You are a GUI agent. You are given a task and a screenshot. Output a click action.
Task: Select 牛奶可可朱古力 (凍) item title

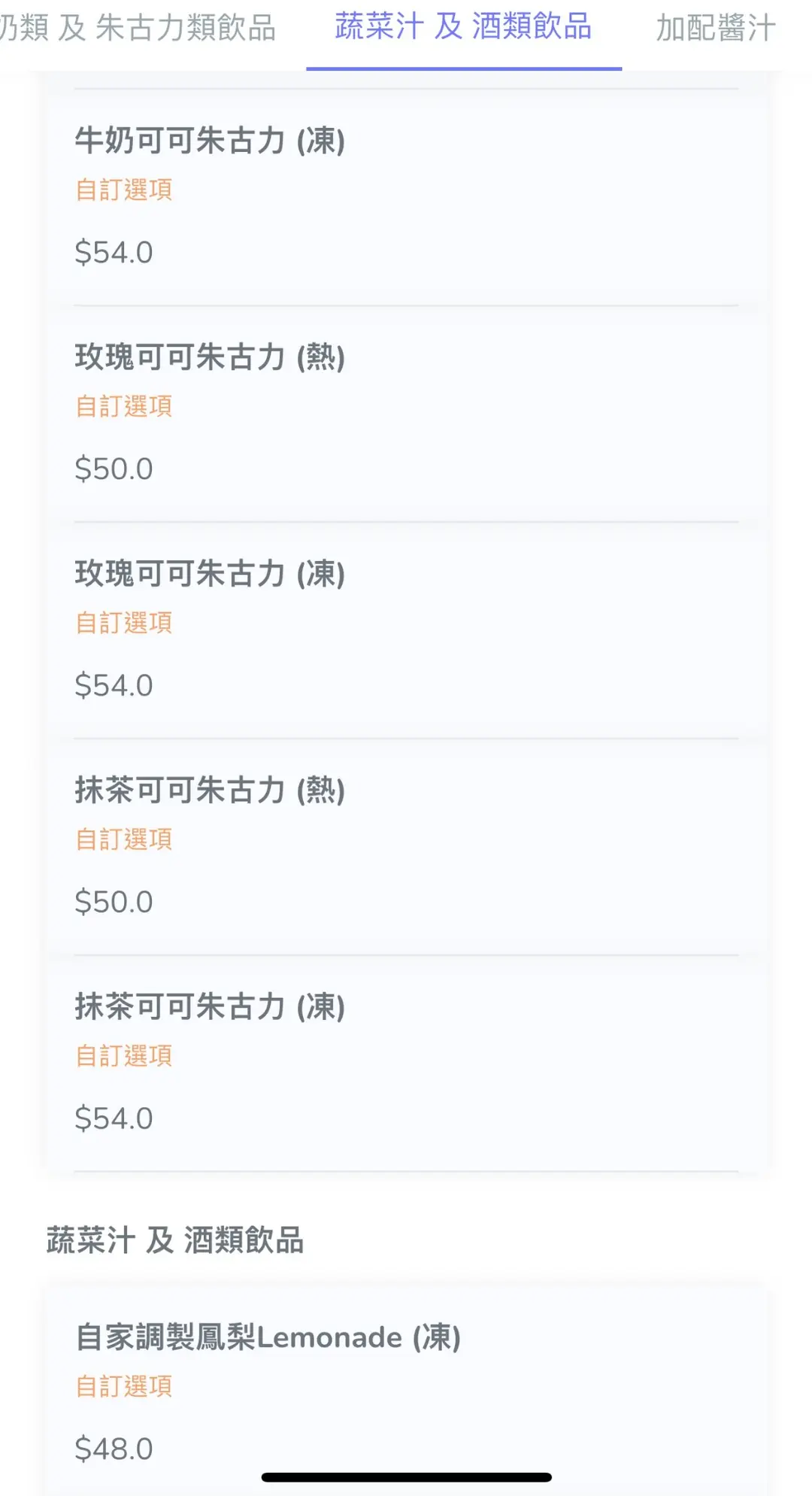pyautogui.click(x=210, y=141)
